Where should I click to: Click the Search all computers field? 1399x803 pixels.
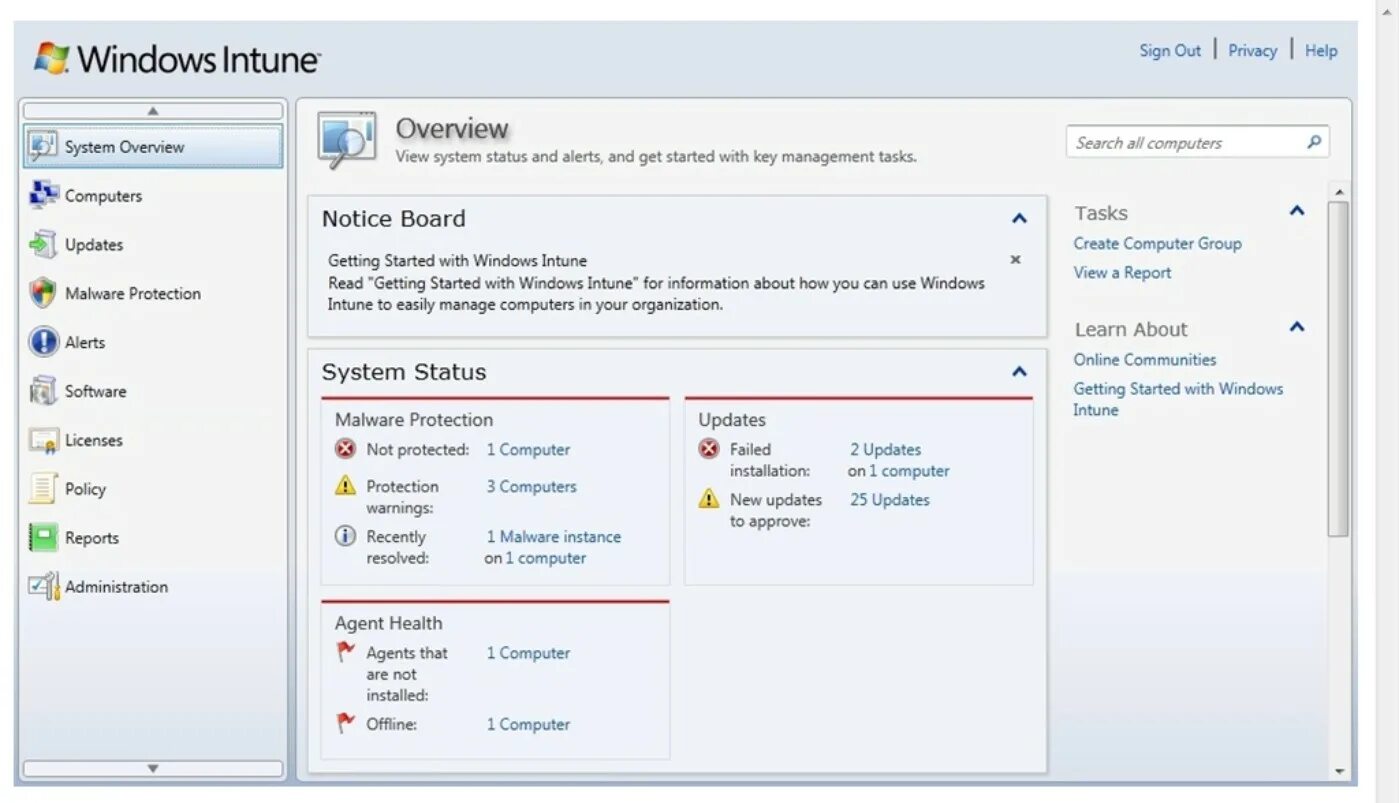click(x=1197, y=142)
